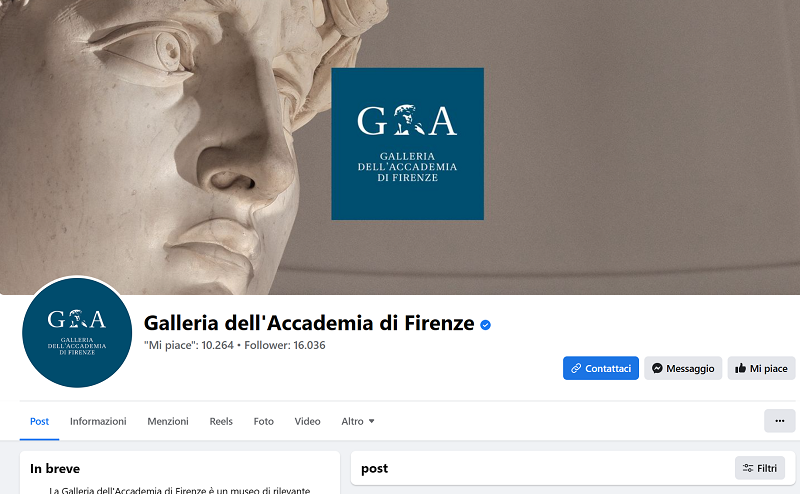This screenshot has height=494, width=800.
Task: Click the Altro dropdown arrow
Action: [371, 422]
